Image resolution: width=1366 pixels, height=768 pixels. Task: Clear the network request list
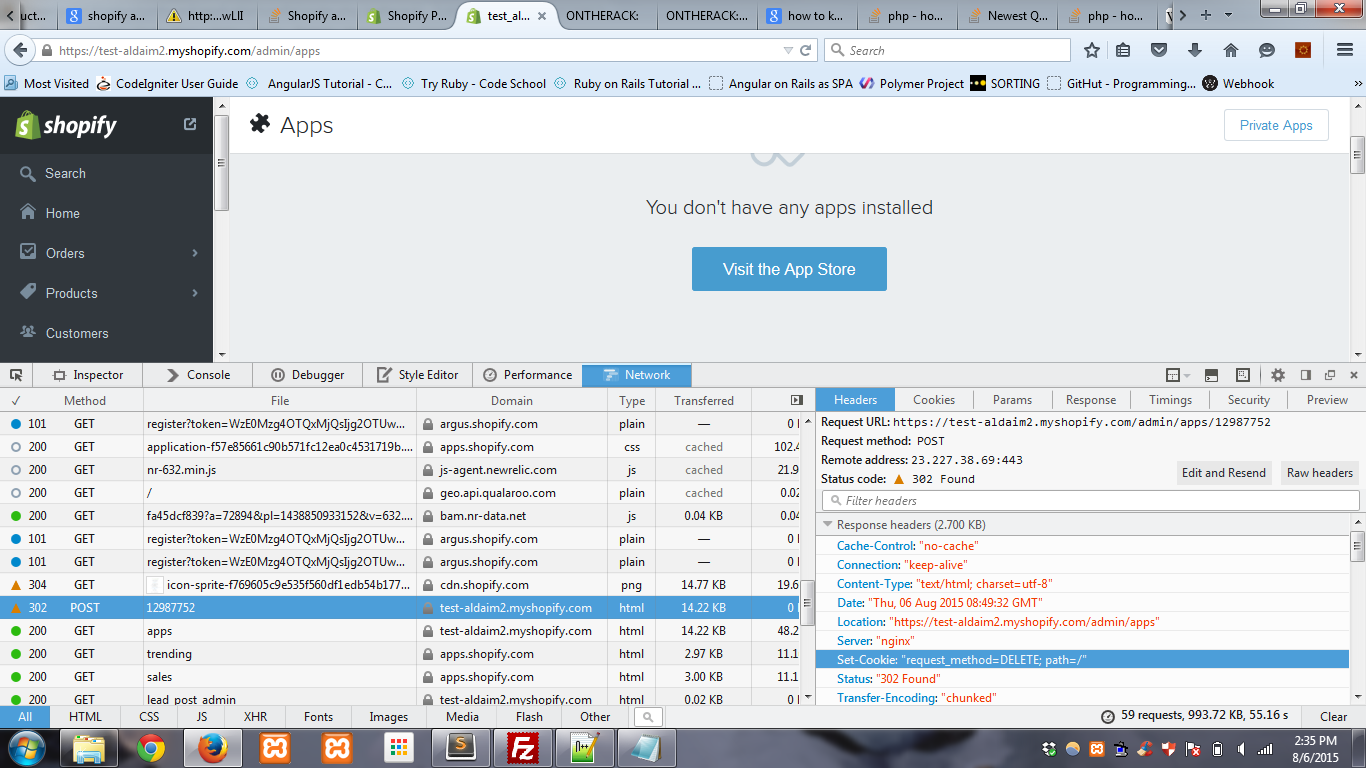pos(1333,717)
